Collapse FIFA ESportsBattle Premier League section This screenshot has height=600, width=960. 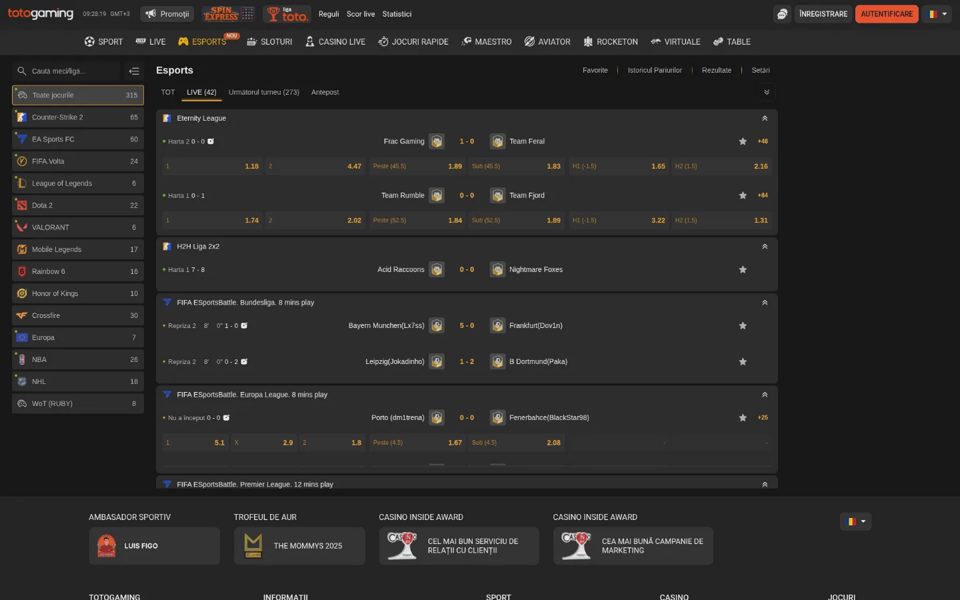pyautogui.click(x=765, y=484)
